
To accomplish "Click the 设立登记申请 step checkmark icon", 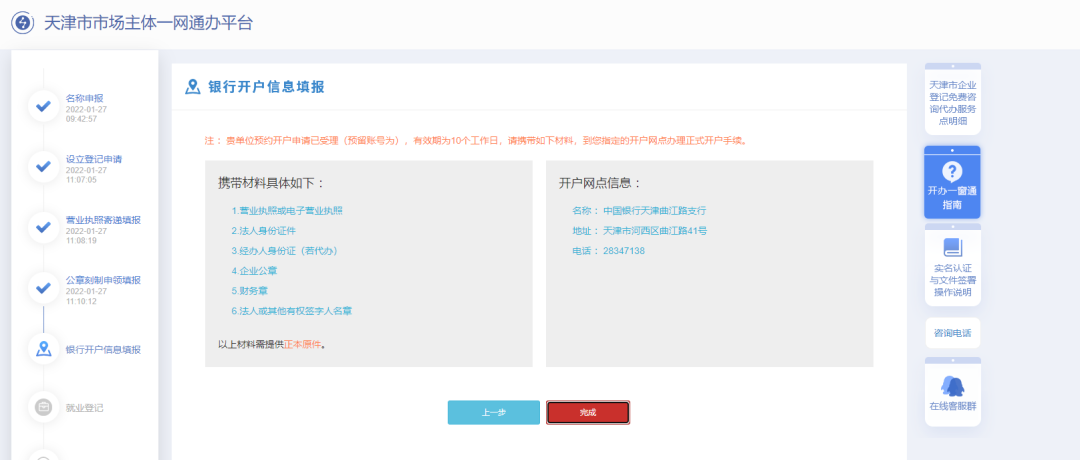I will (43, 167).
